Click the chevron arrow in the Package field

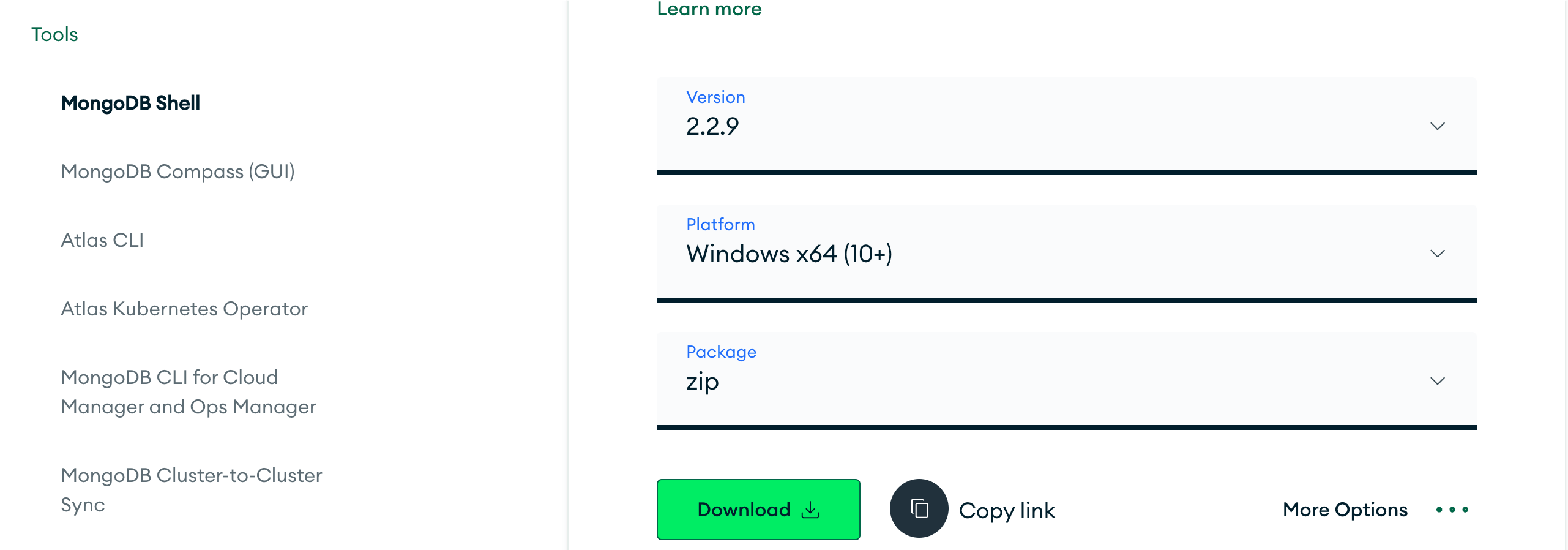click(1437, 381)
